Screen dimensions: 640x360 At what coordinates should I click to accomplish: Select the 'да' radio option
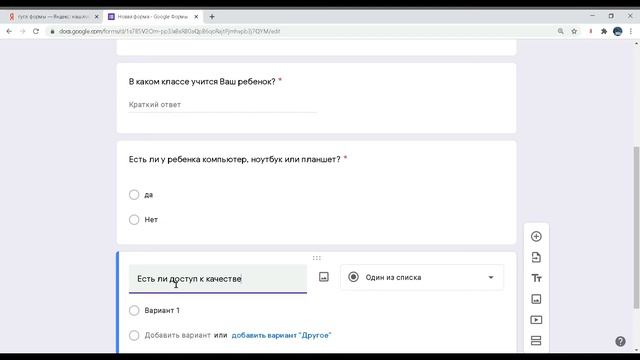(x=134, y=195)
